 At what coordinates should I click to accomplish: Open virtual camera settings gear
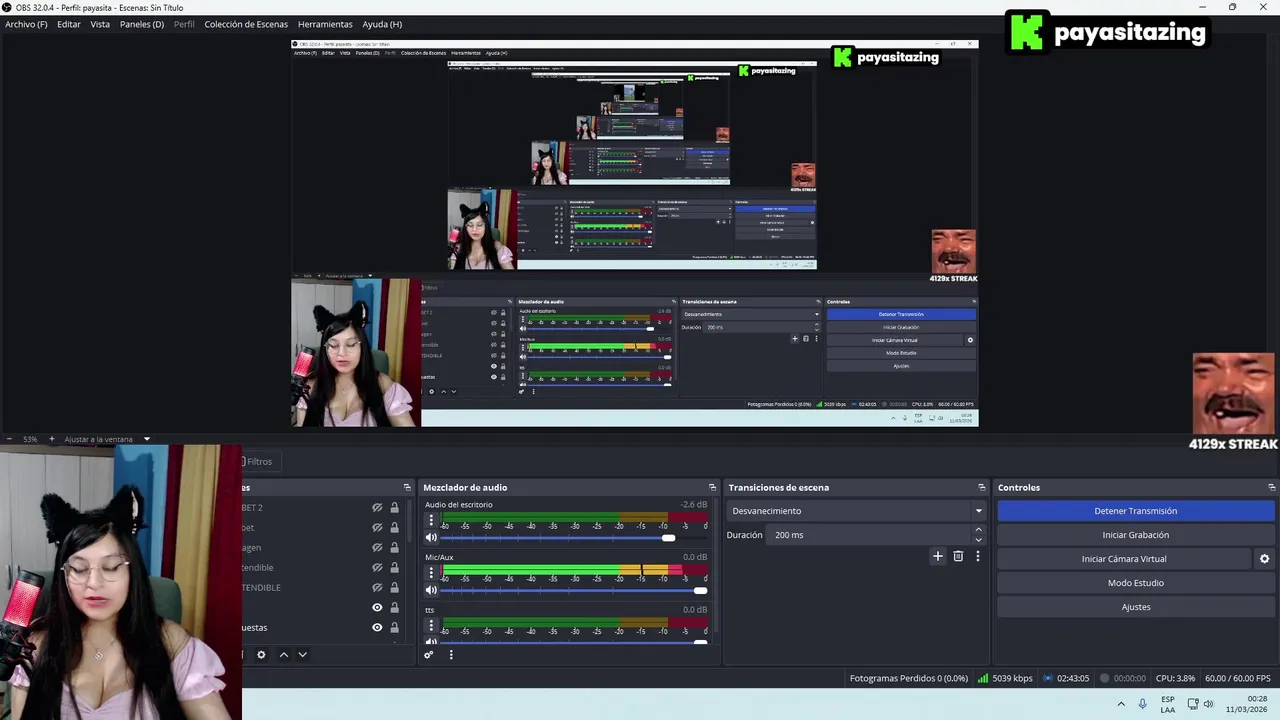[x=1264, y=559]
